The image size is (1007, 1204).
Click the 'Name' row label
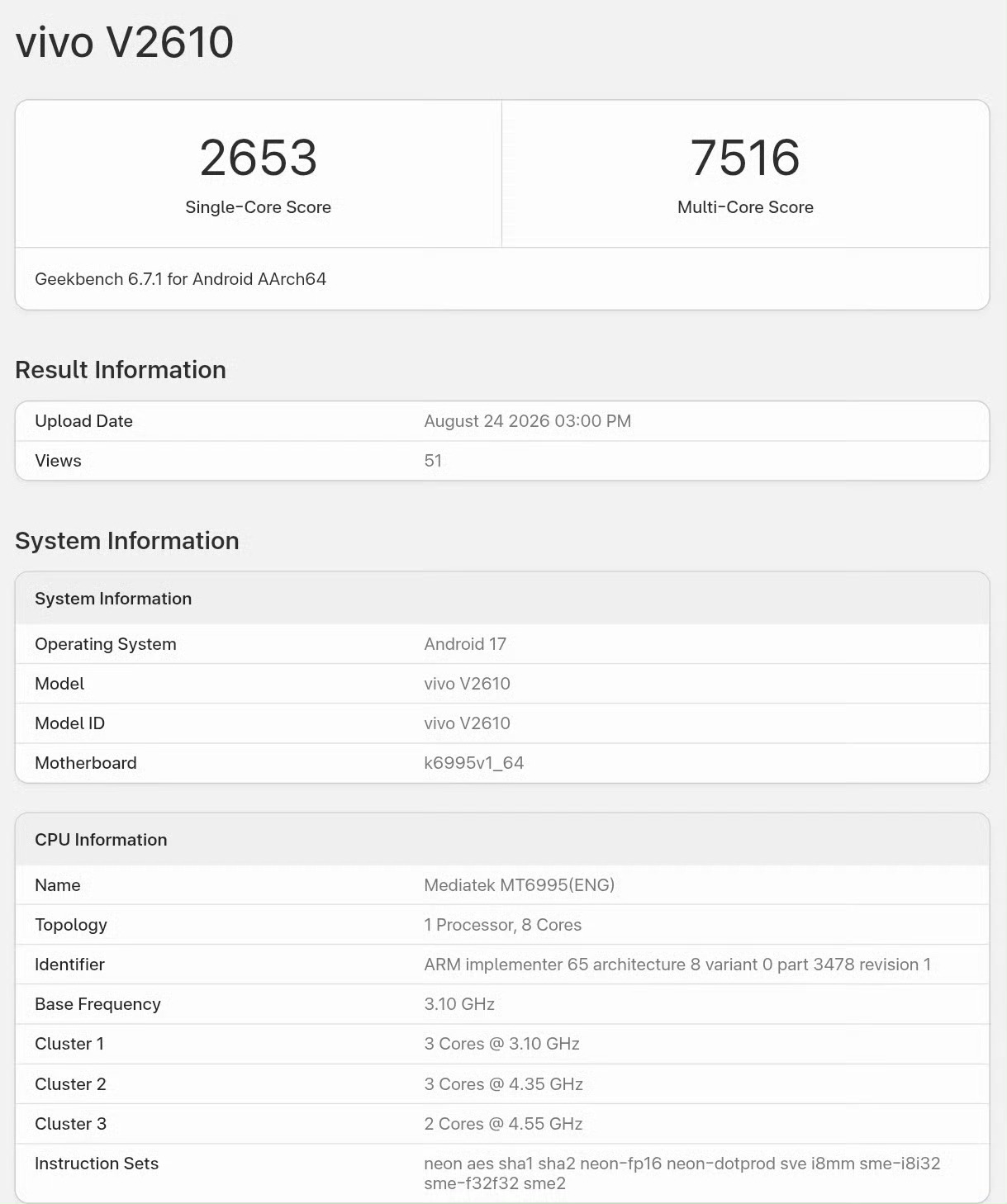[57, 885]
